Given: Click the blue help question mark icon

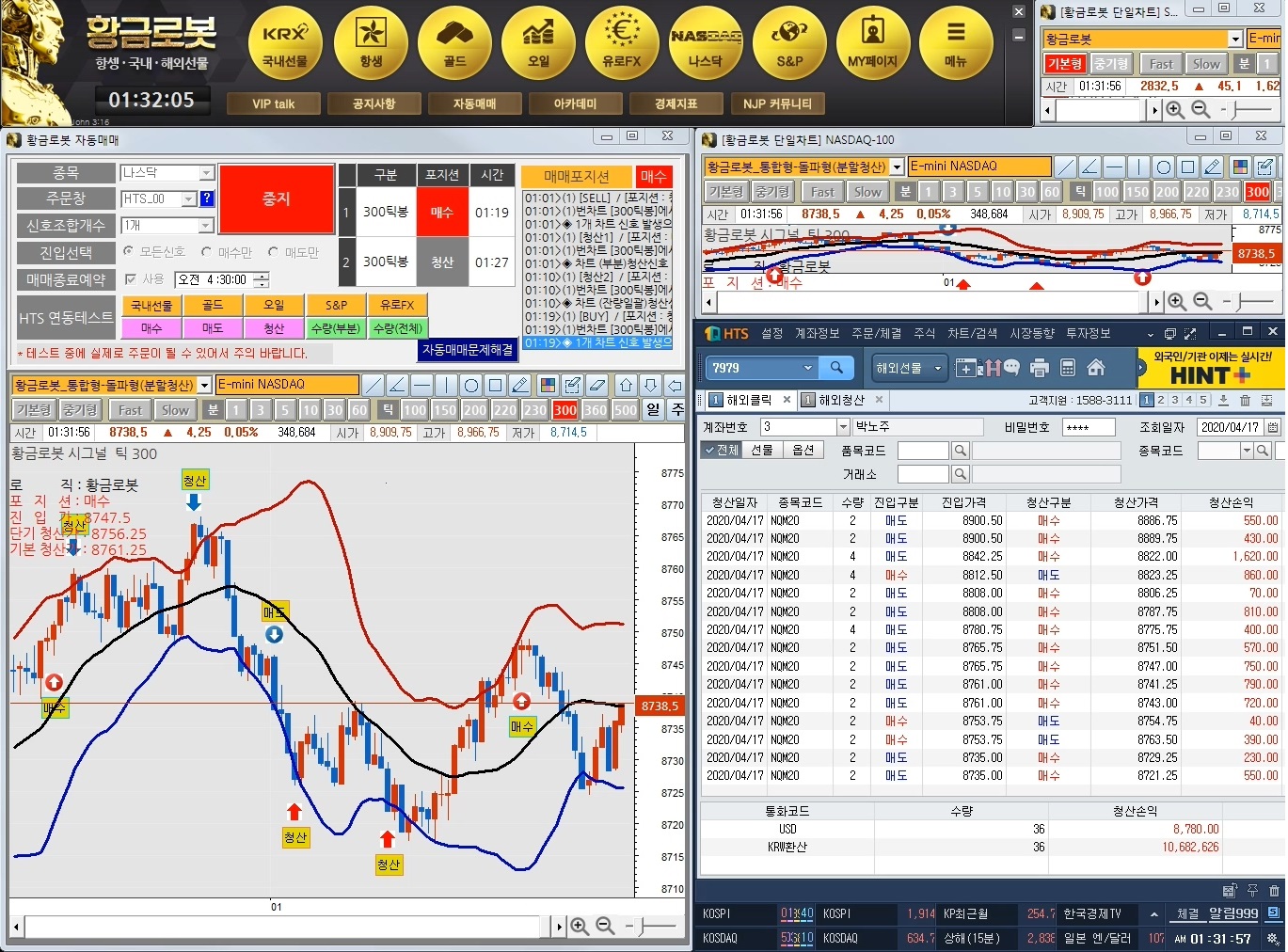Looking at the screenshot, I should coord(207,198).
